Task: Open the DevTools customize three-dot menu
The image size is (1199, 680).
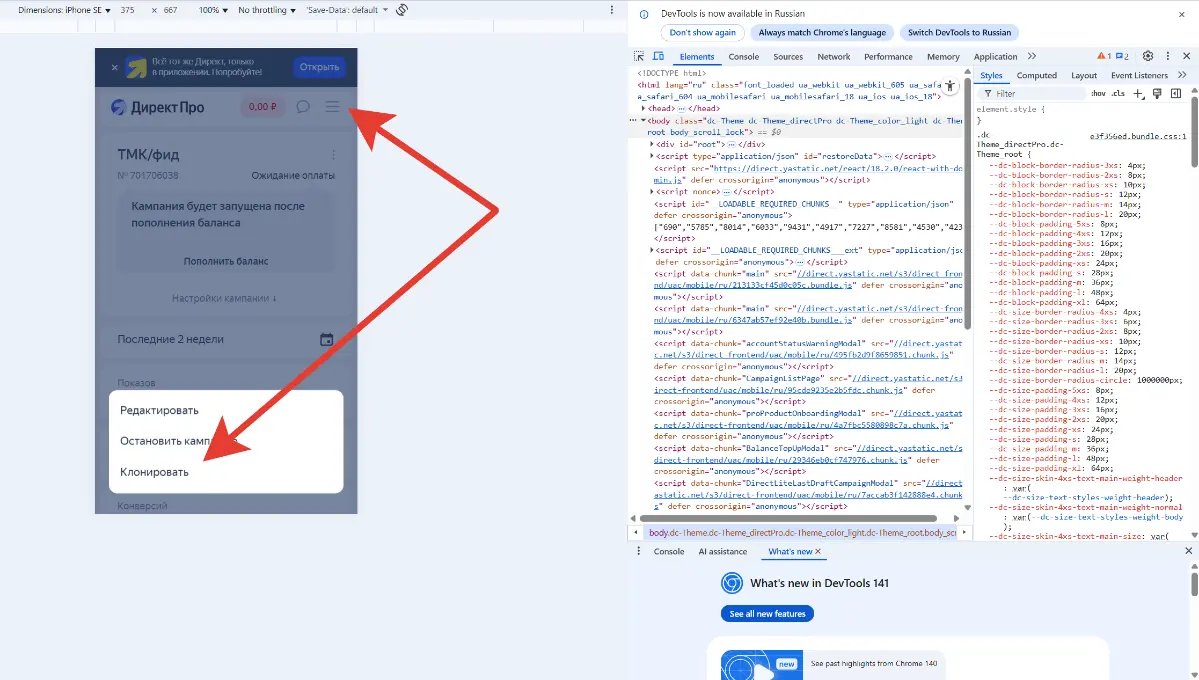Action: click(x=1168, y=56)
